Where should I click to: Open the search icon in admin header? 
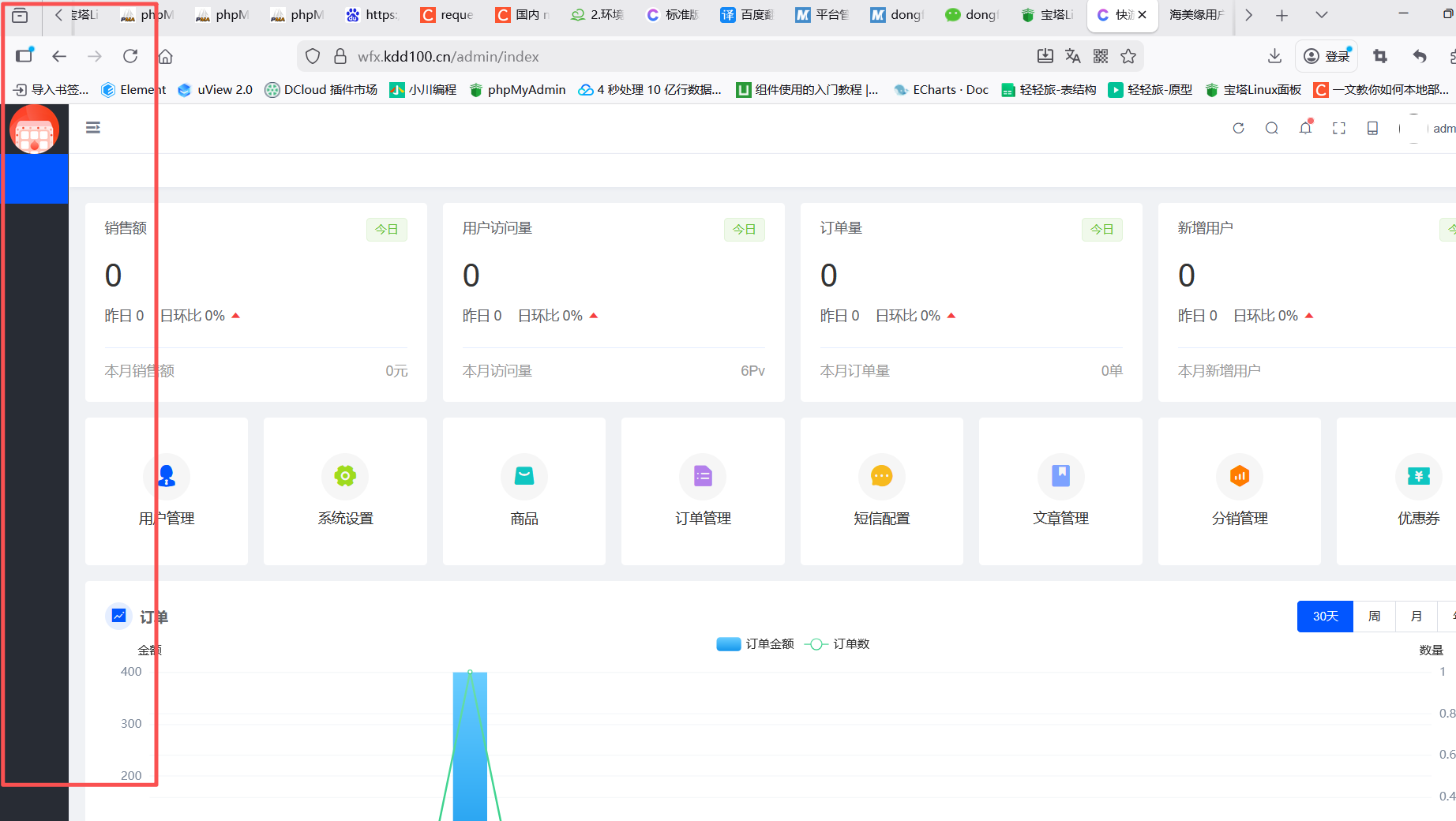(x=1271, y=129)
